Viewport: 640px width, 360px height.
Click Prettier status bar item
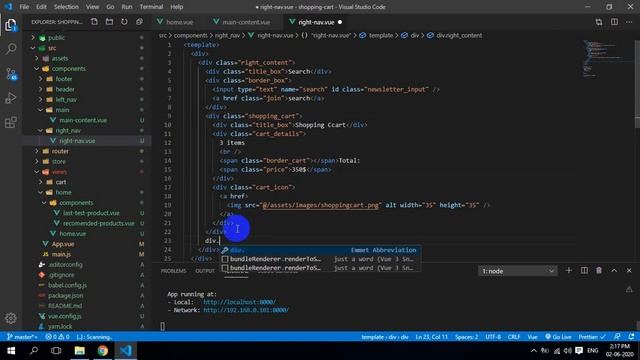592,337
